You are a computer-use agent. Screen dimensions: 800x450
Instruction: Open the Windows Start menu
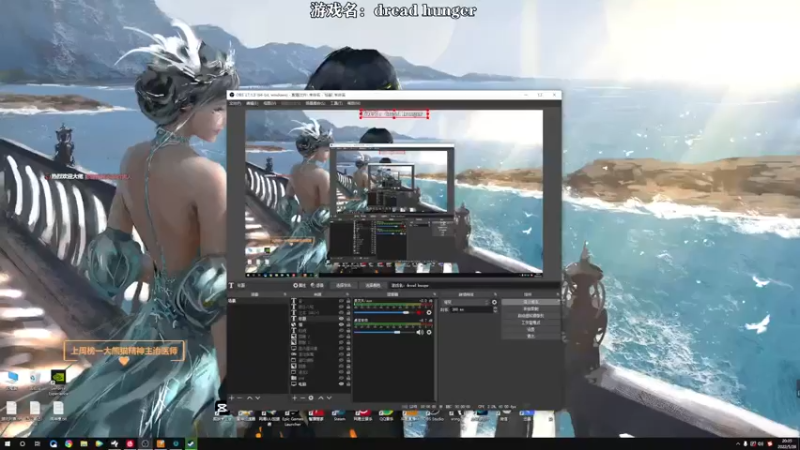point(7,444)
